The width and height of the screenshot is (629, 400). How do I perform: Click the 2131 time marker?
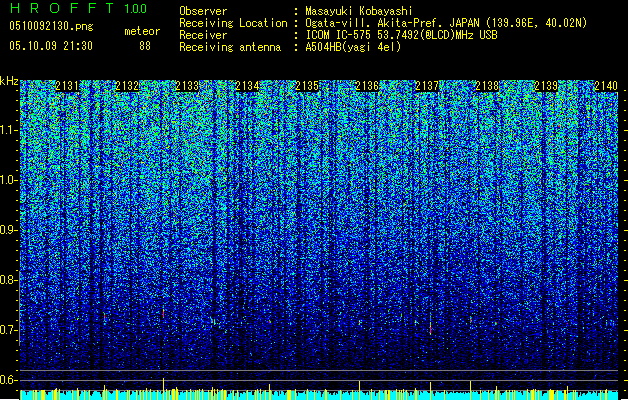[x=67, y=86]
